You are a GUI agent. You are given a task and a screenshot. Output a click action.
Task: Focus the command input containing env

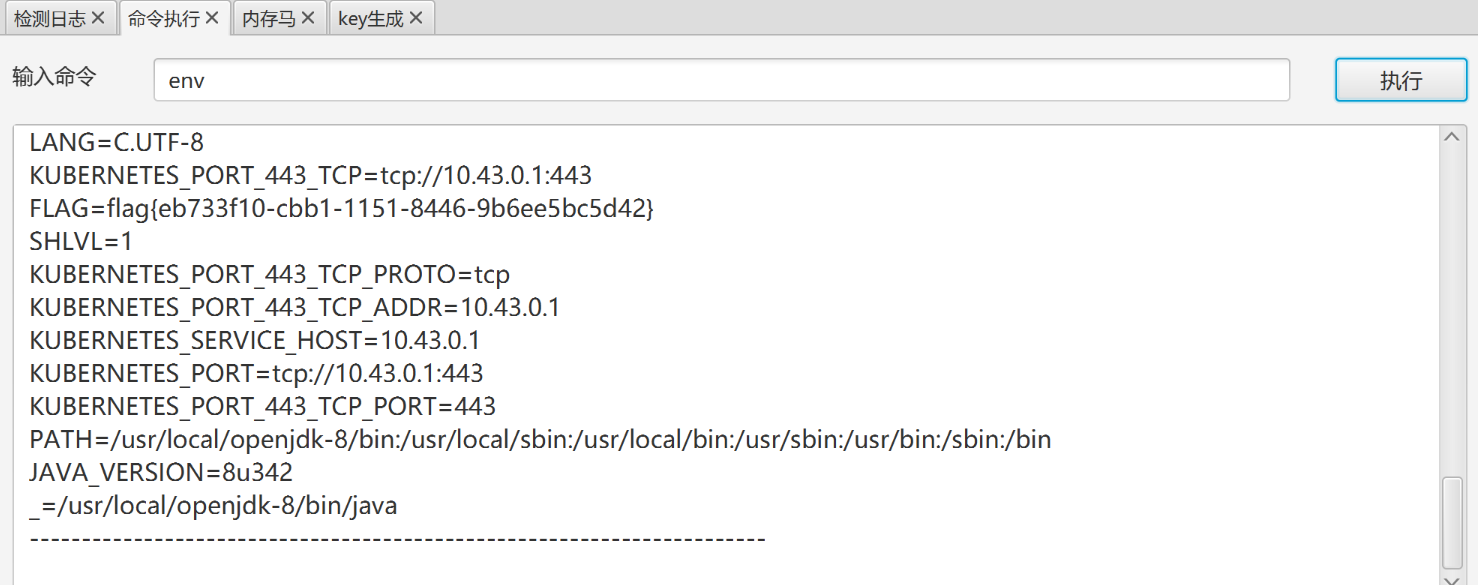click(x=721, y=80)
